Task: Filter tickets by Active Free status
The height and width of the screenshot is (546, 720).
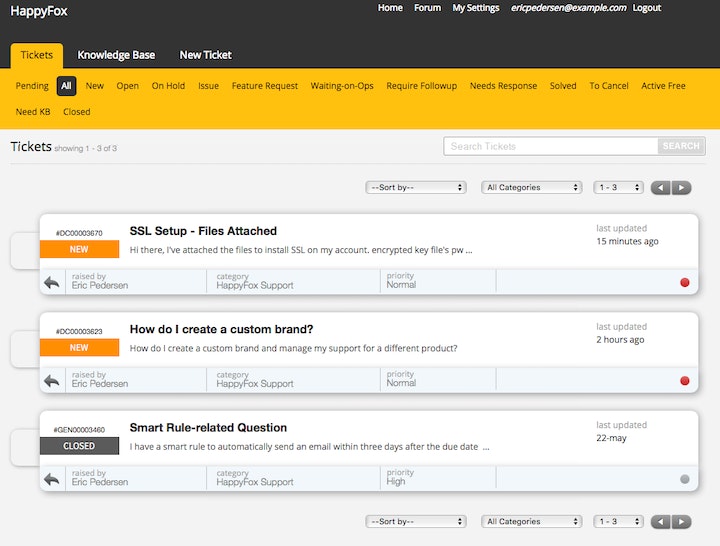Action: [x=663, y=86]
